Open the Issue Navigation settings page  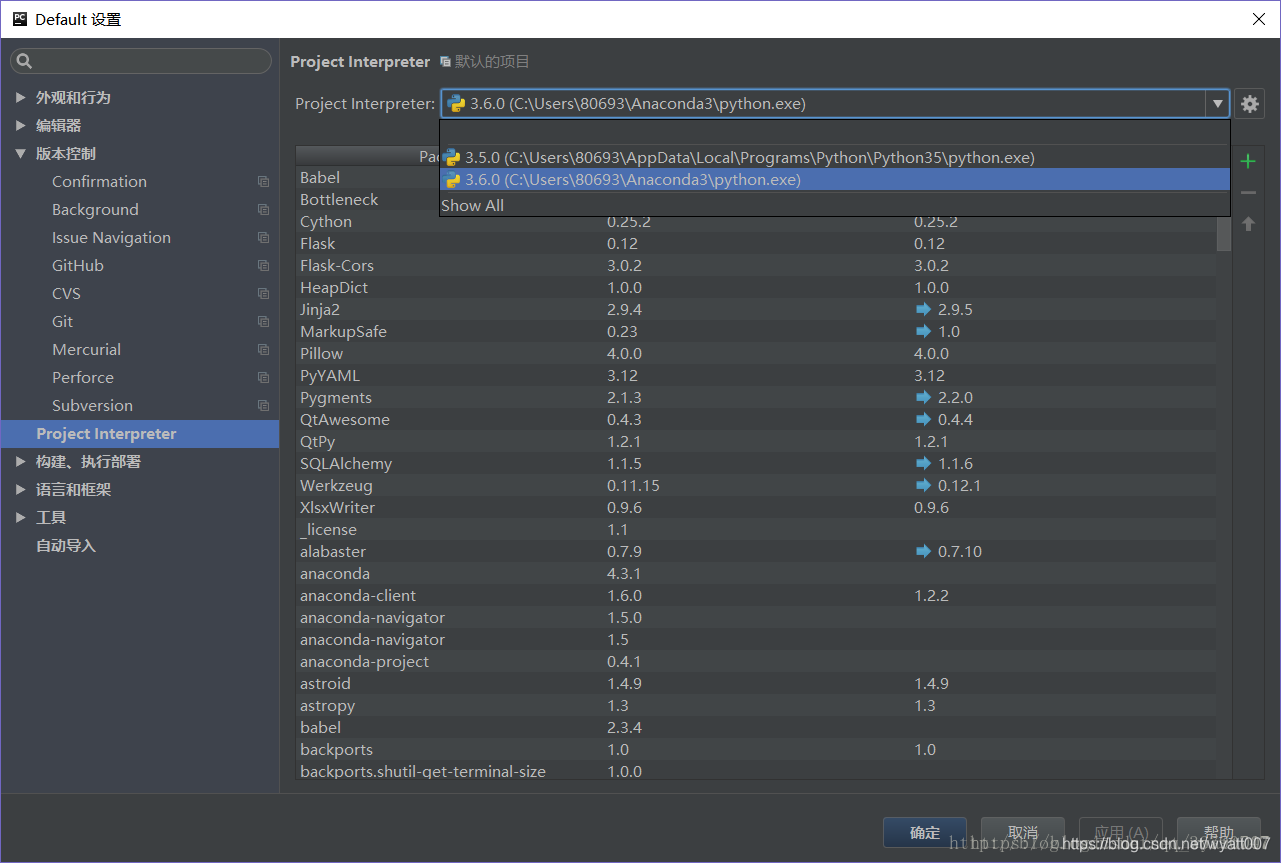click(111, 238)
